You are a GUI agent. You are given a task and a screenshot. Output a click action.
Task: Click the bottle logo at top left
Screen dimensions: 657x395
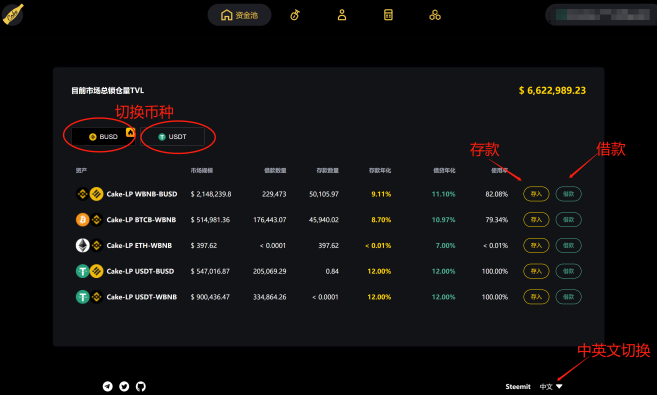click(13, 15)
